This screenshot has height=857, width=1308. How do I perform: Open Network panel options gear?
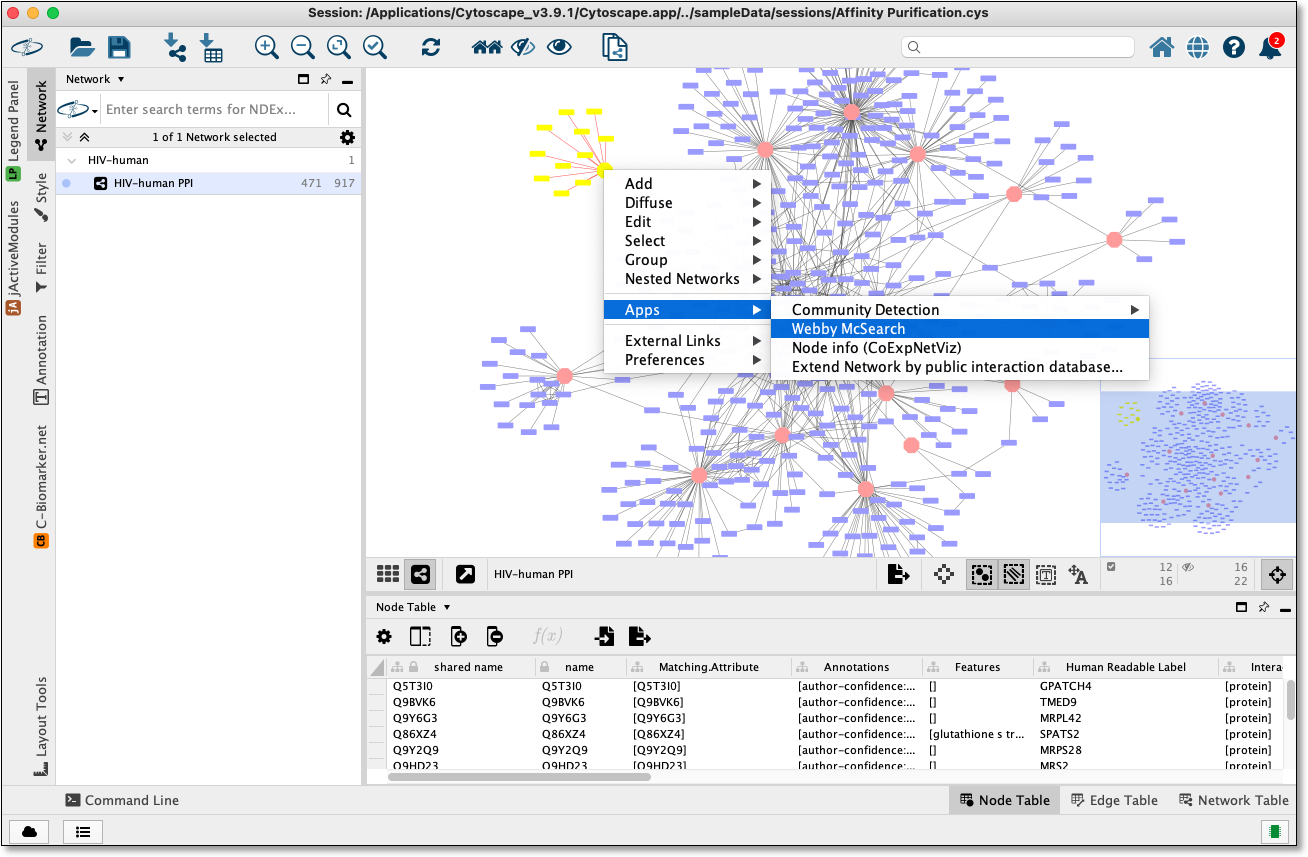coord(347,137)
